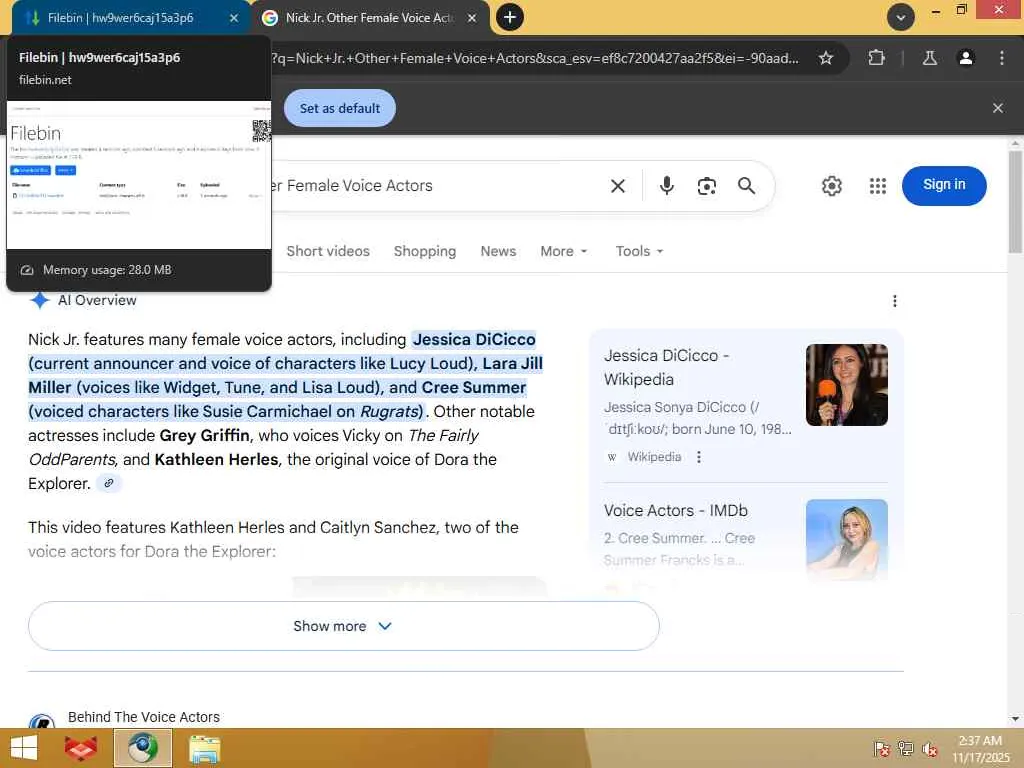Click the muted volume tray icon
Image resolution: width=1024 pixels, height=768 pixels.
[930, 749]
